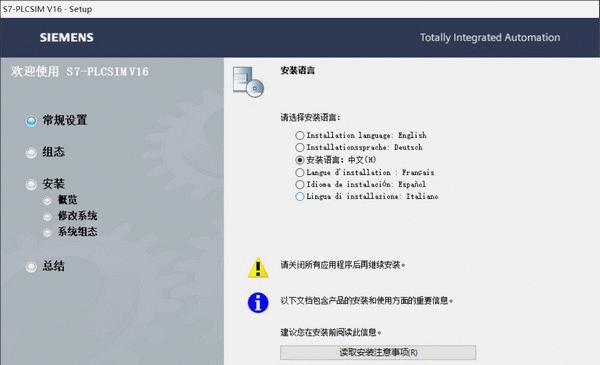Click the bullet icon beside 组态

tap(31, 153)
